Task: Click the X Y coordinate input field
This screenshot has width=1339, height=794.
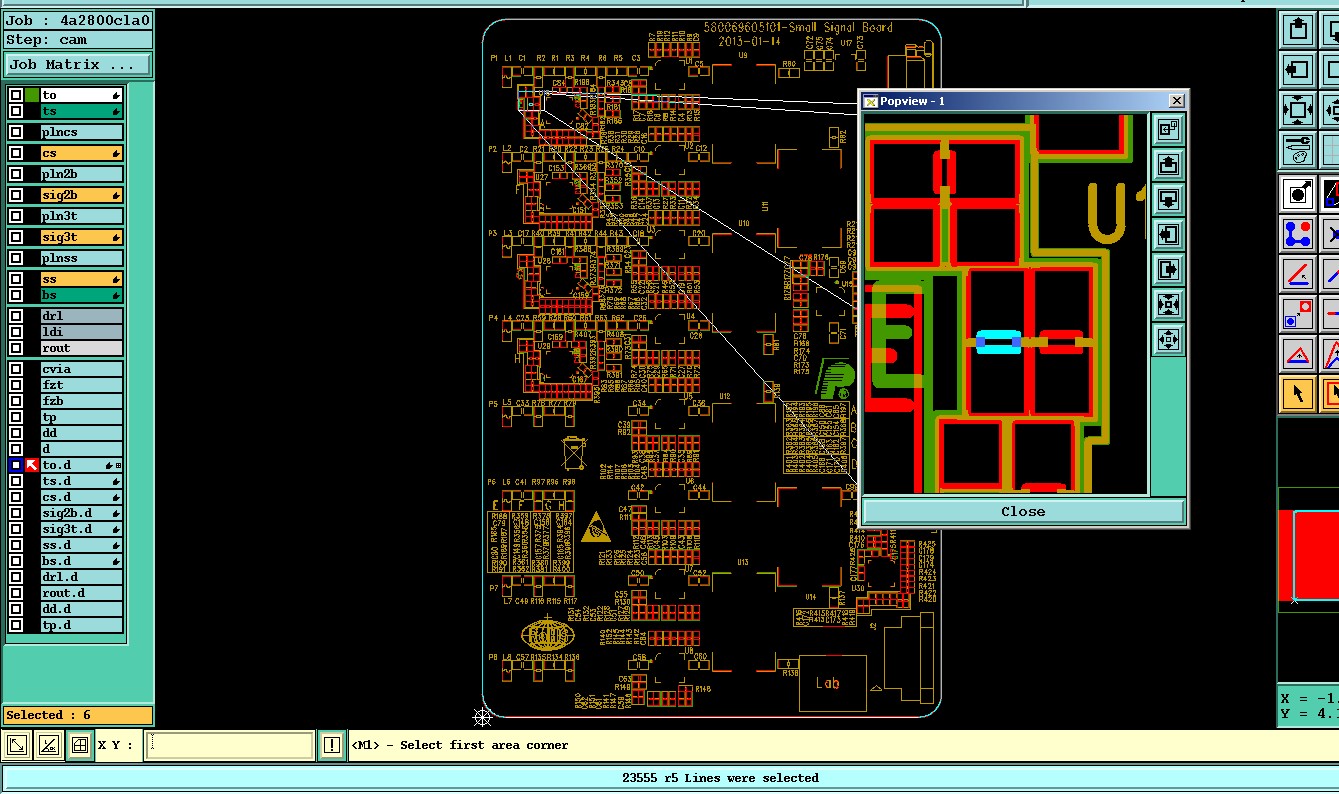Action: click(230, 745)
